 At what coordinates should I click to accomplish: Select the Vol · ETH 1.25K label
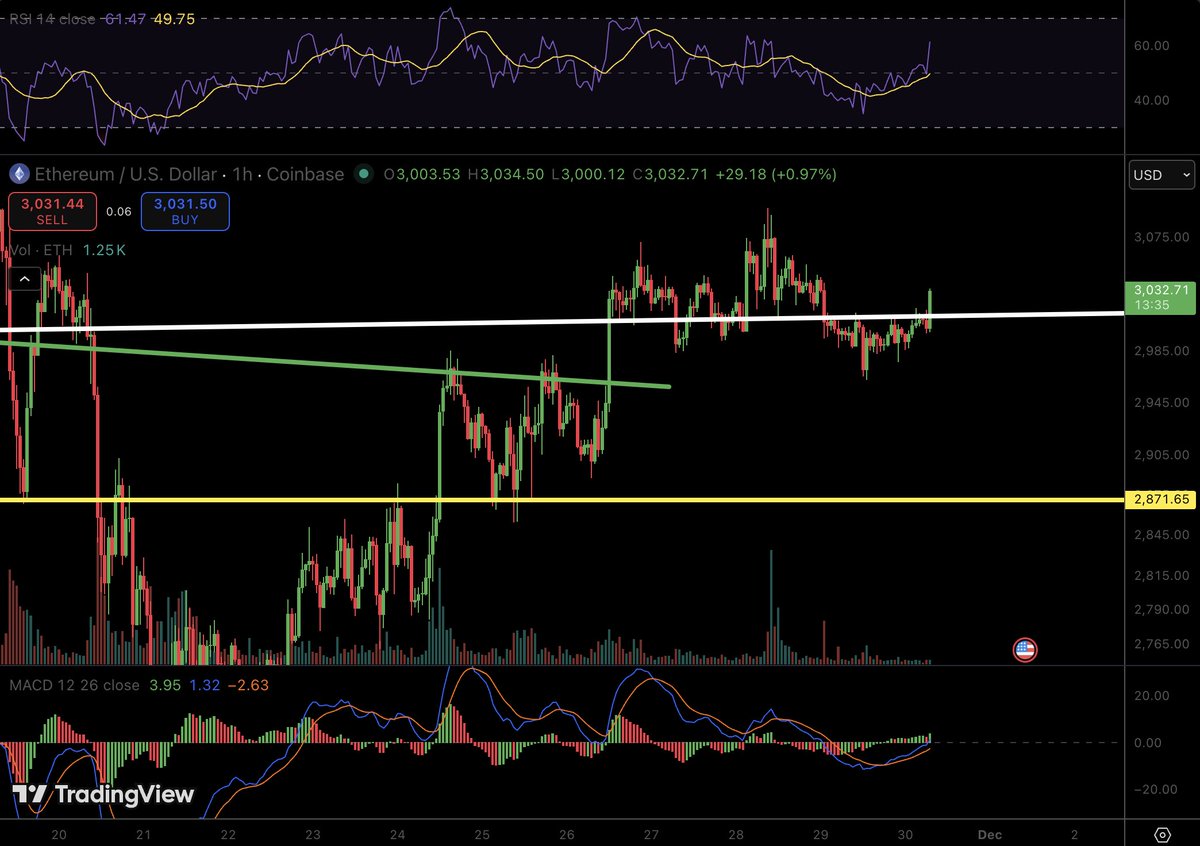pyautogui.click(x=66, y=250)
